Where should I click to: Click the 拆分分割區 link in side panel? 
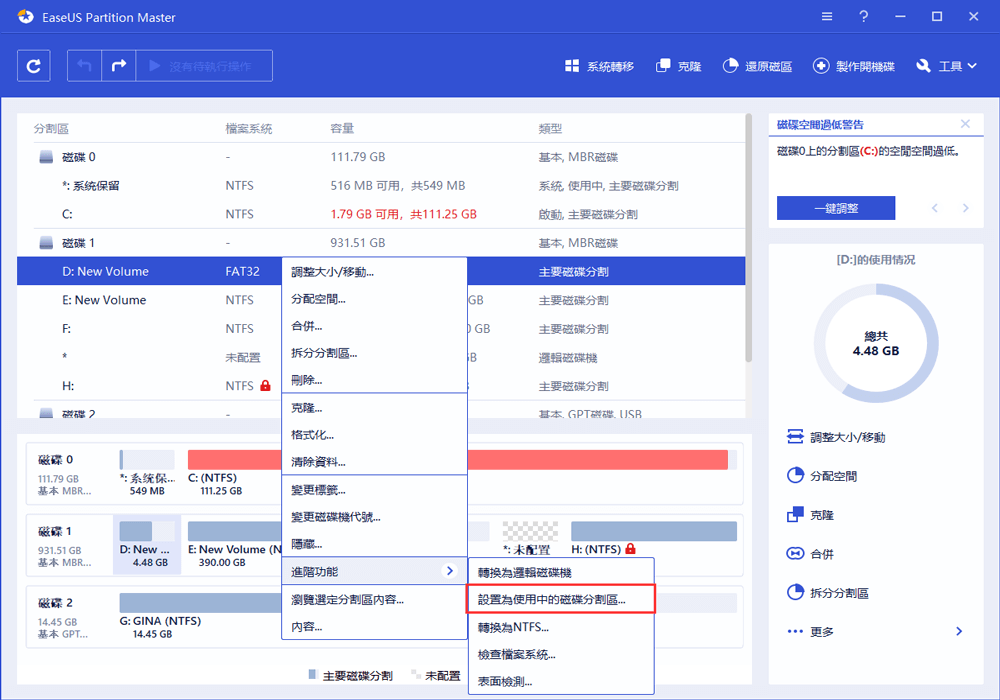point(839,593)
